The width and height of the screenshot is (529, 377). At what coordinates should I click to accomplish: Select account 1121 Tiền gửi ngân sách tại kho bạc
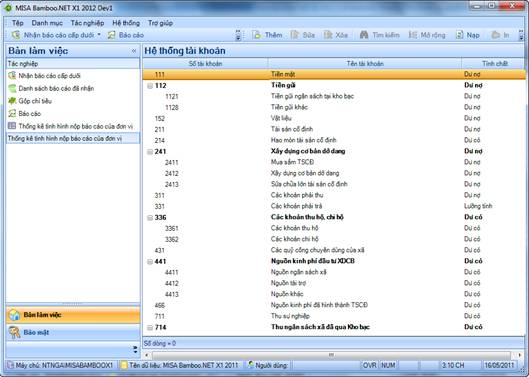tap(334, 97)
